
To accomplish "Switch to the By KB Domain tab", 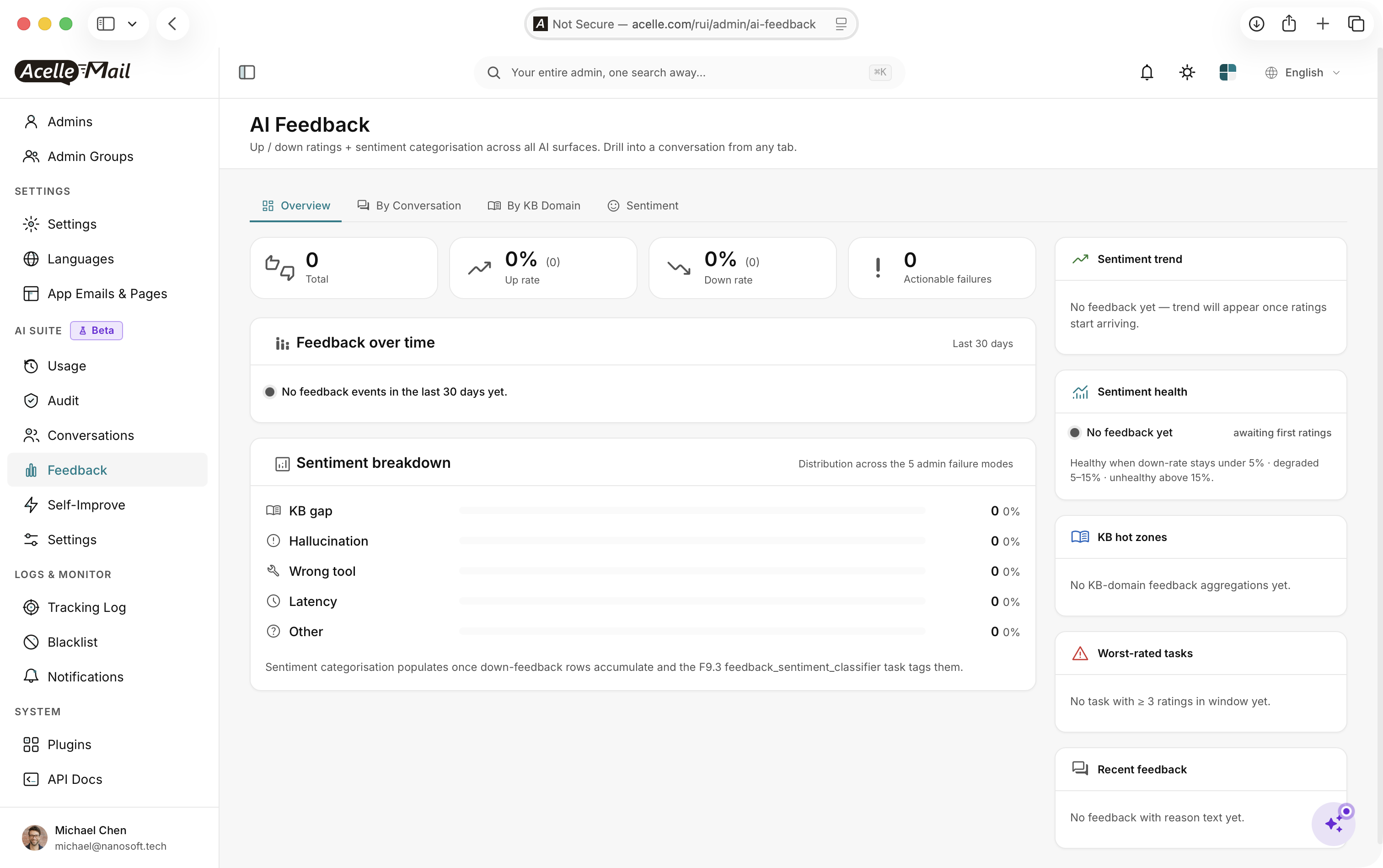I will click(534, 205).
